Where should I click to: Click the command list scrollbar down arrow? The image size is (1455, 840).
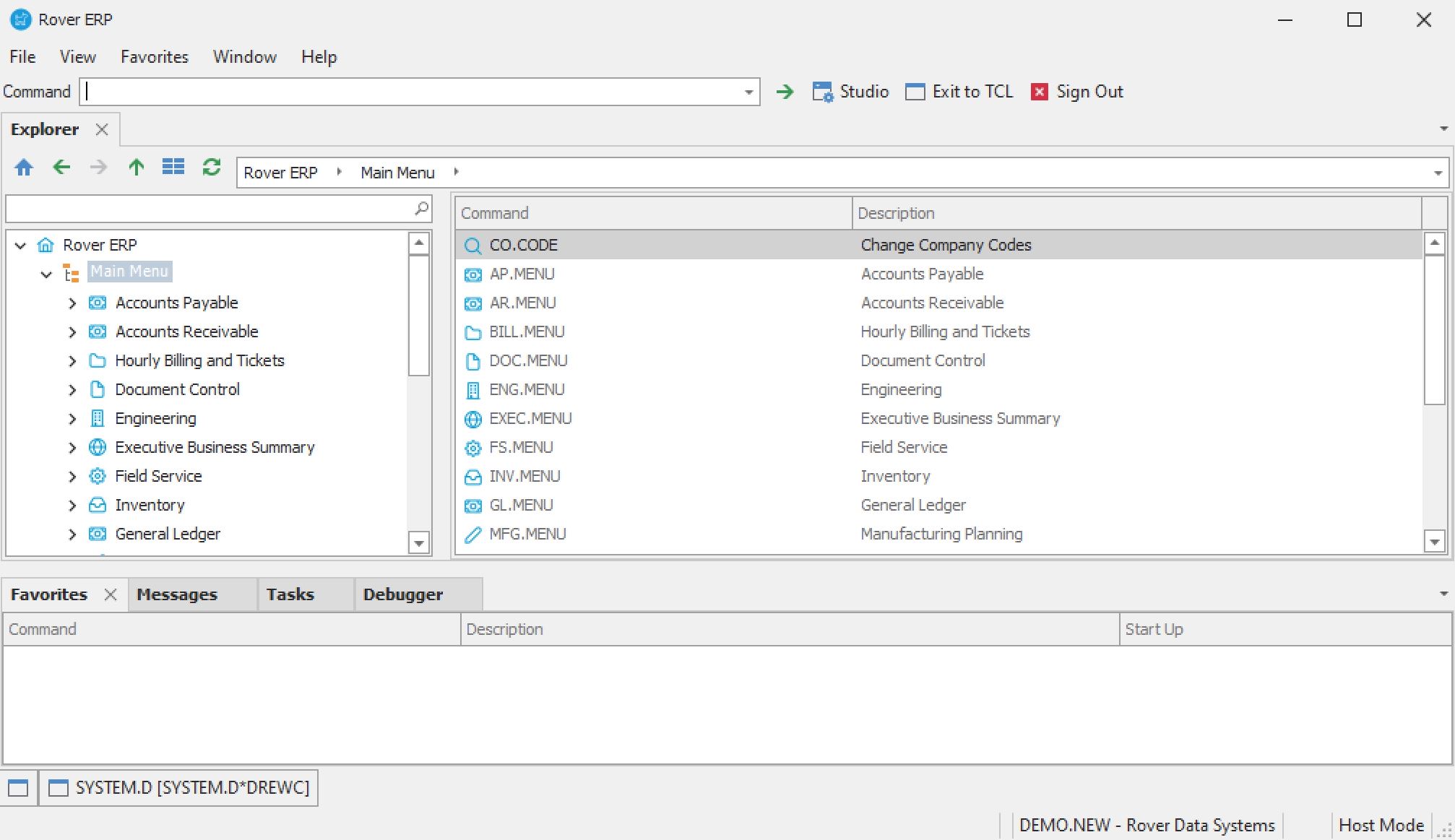tap(1434, 541)
